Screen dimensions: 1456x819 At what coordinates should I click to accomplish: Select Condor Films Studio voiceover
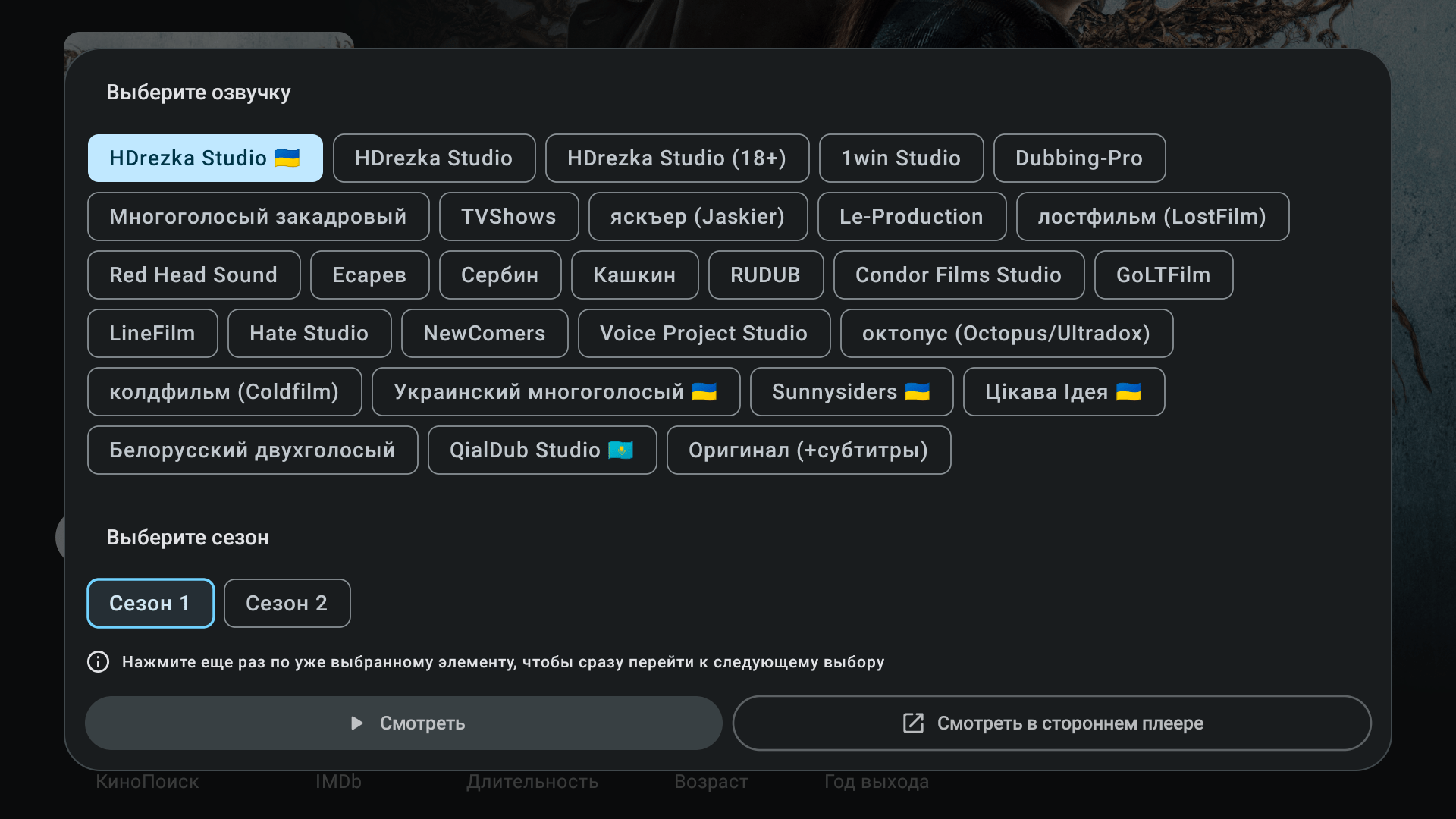(959, 275)
